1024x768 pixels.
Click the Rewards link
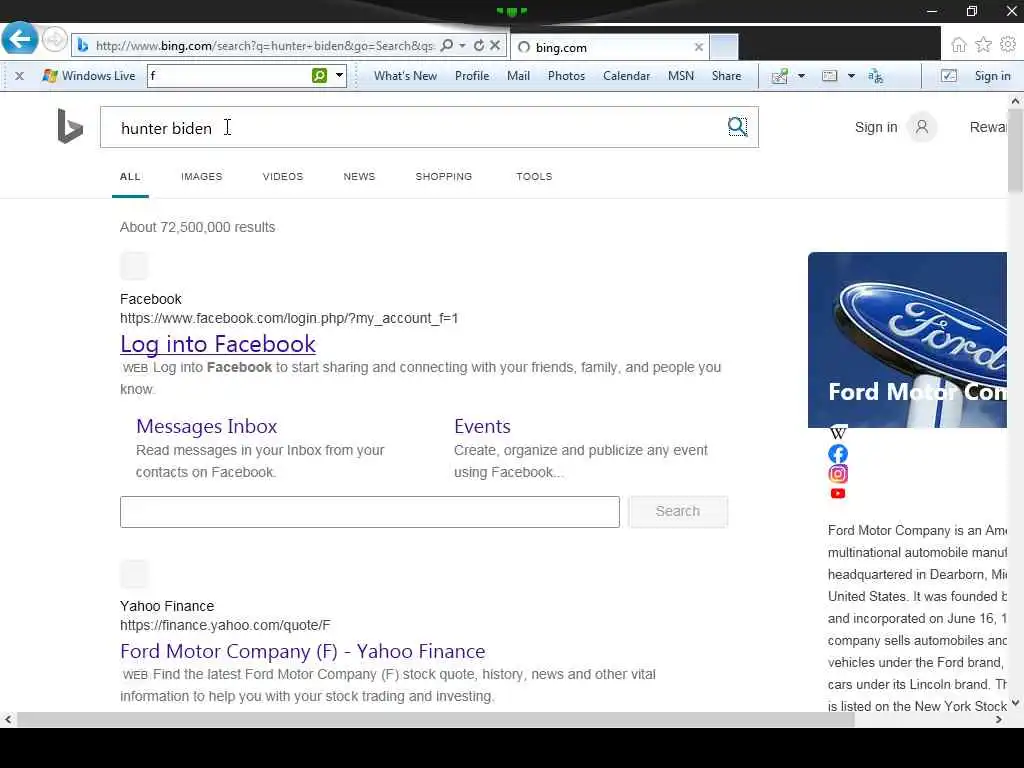pyautogui.click(x=988, y=127)
